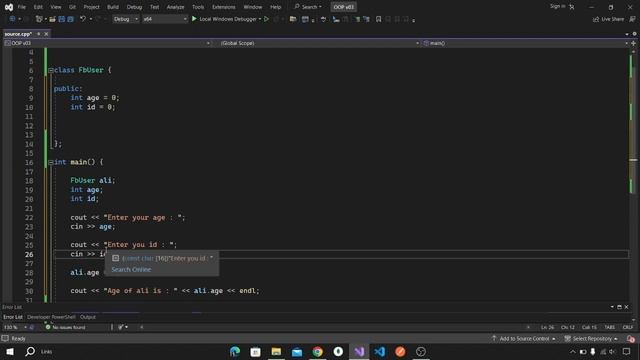Collapse the class FbUser code block

[x=51, y=70]
